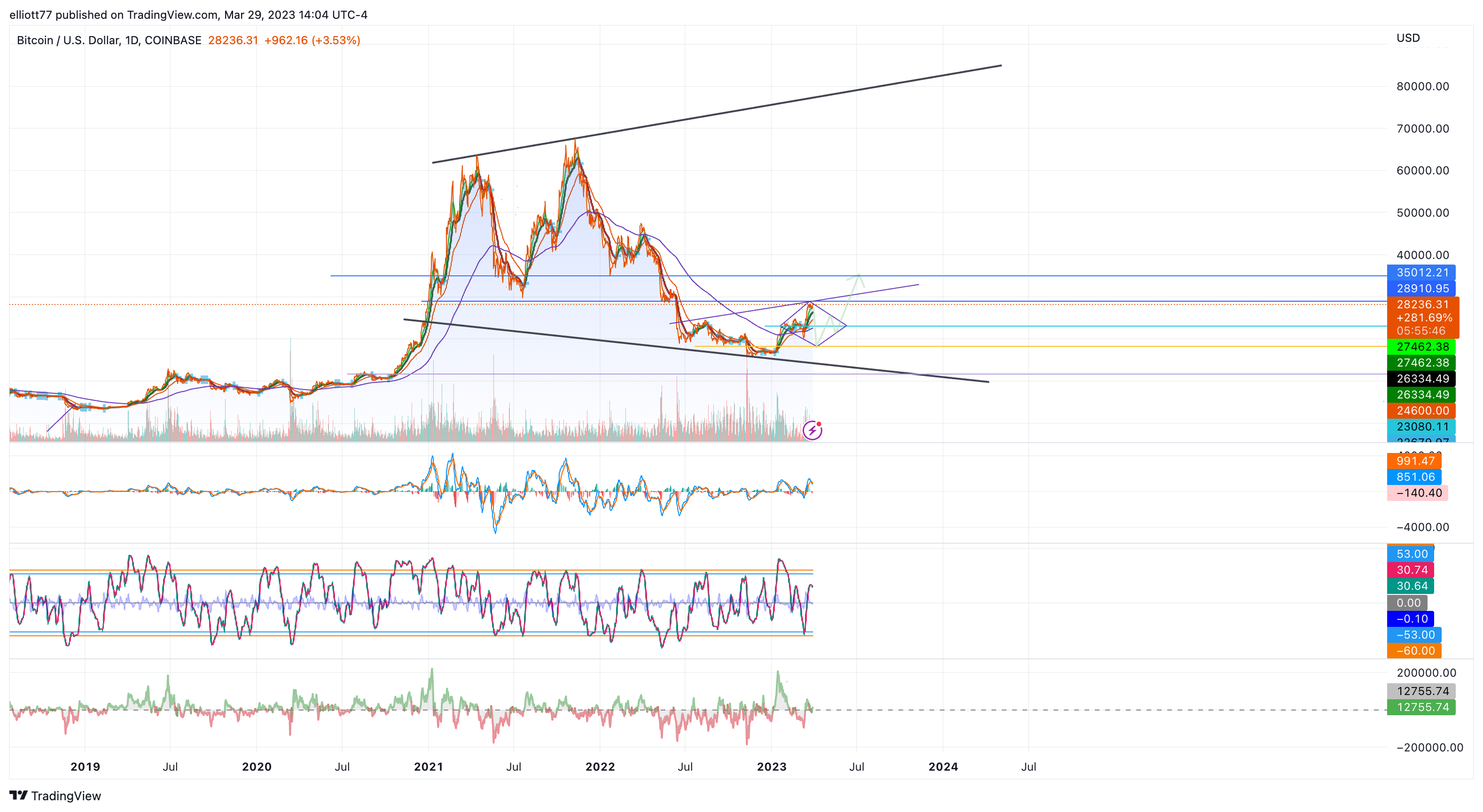Click the gray 0.00 level tag
Viewport: 1483px width, 812px height.
click(x=1407, y=603)
